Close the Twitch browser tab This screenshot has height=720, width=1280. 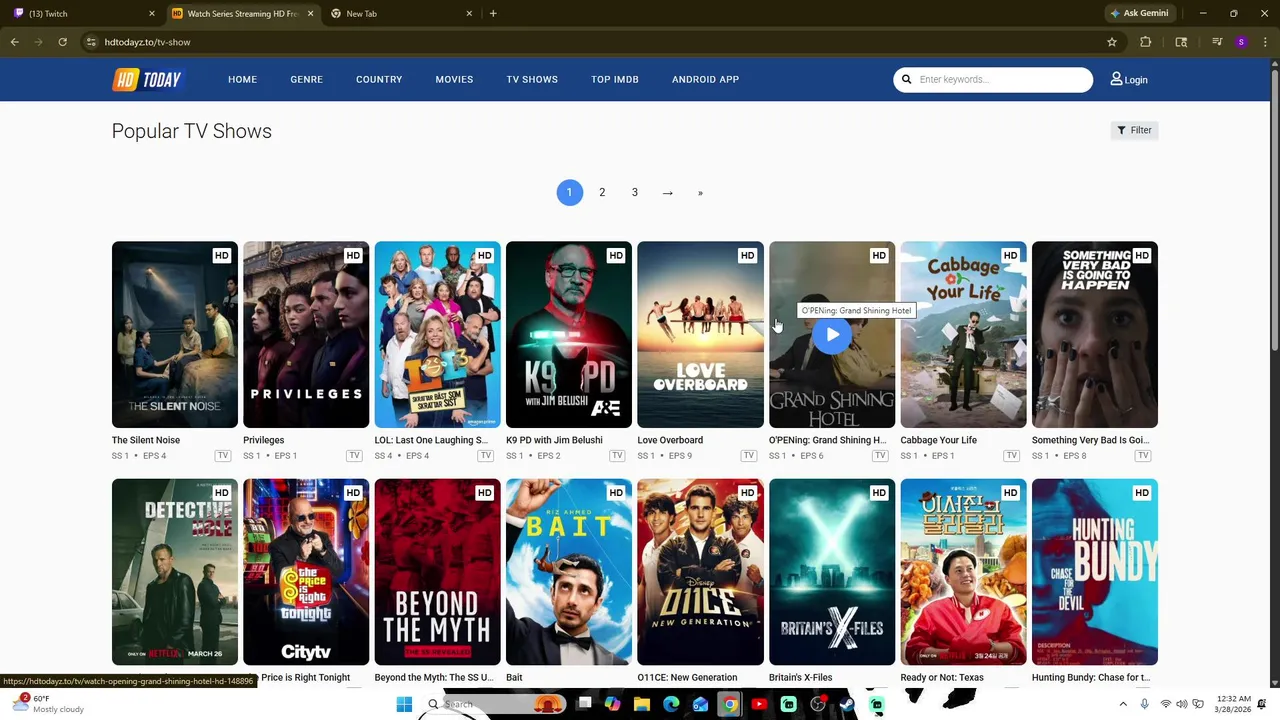[152, 14]
